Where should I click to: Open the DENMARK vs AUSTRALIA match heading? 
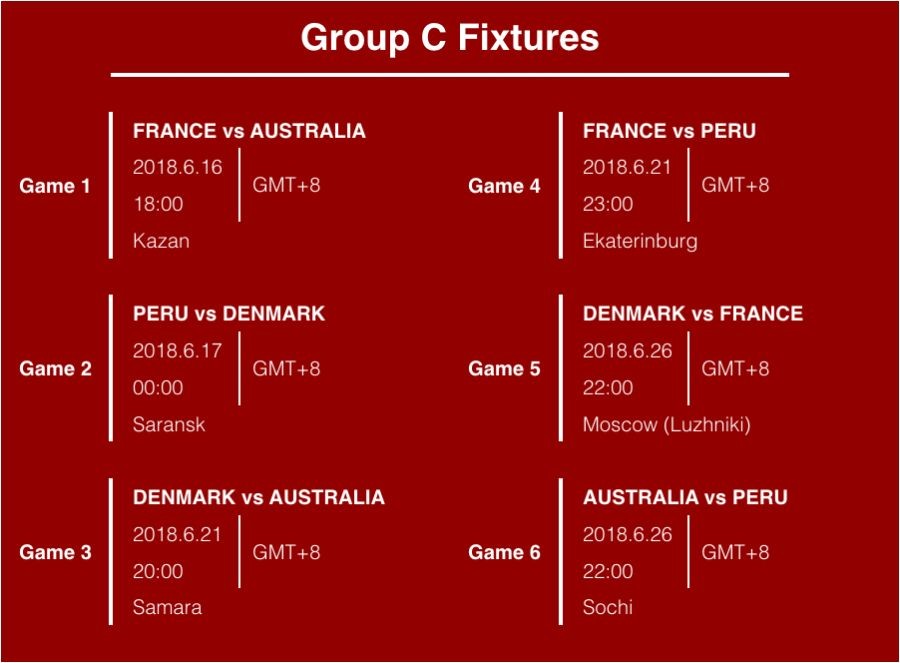[x=258, y=497]
